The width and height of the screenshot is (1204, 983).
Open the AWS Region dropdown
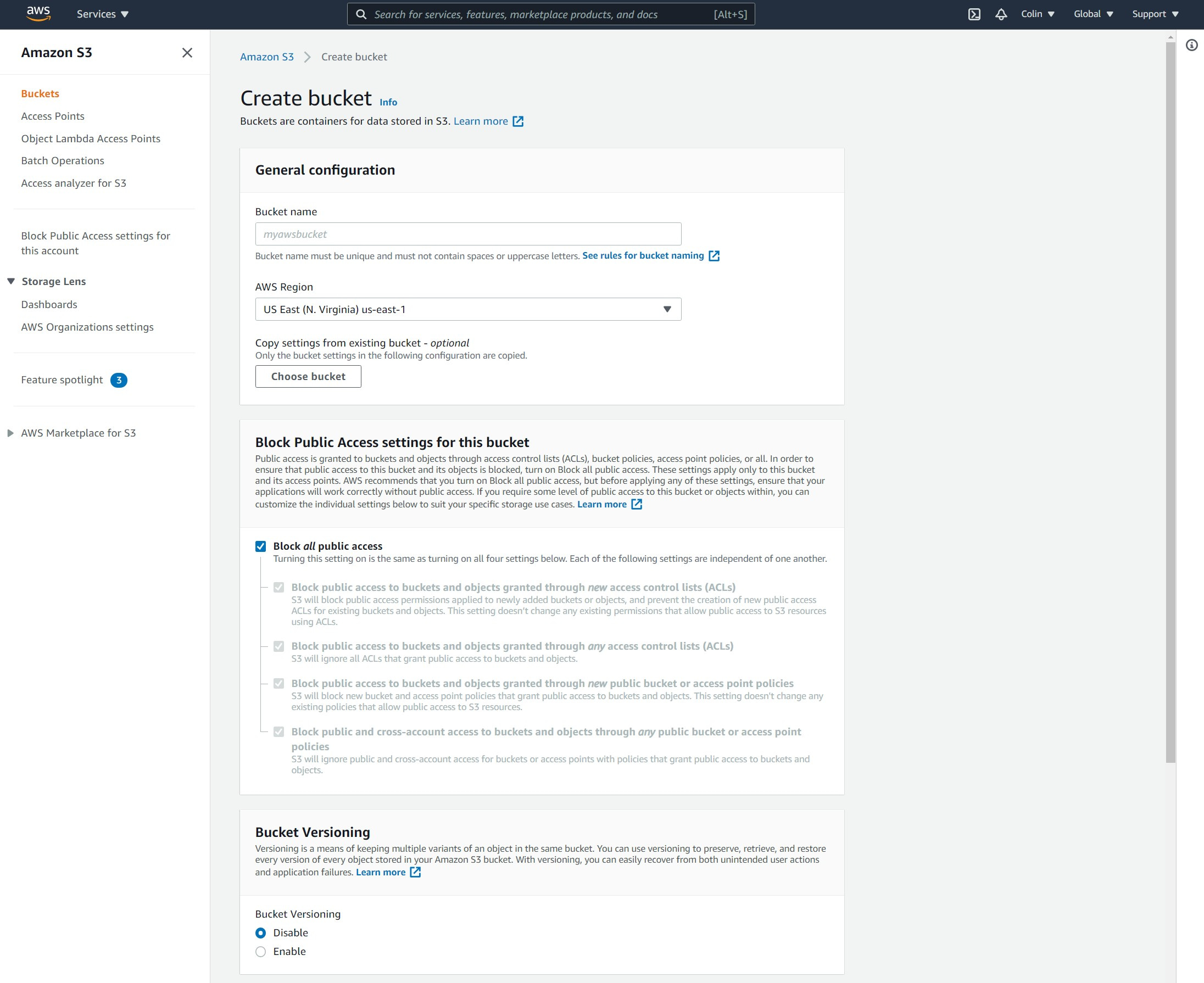(x=667, y=309)
